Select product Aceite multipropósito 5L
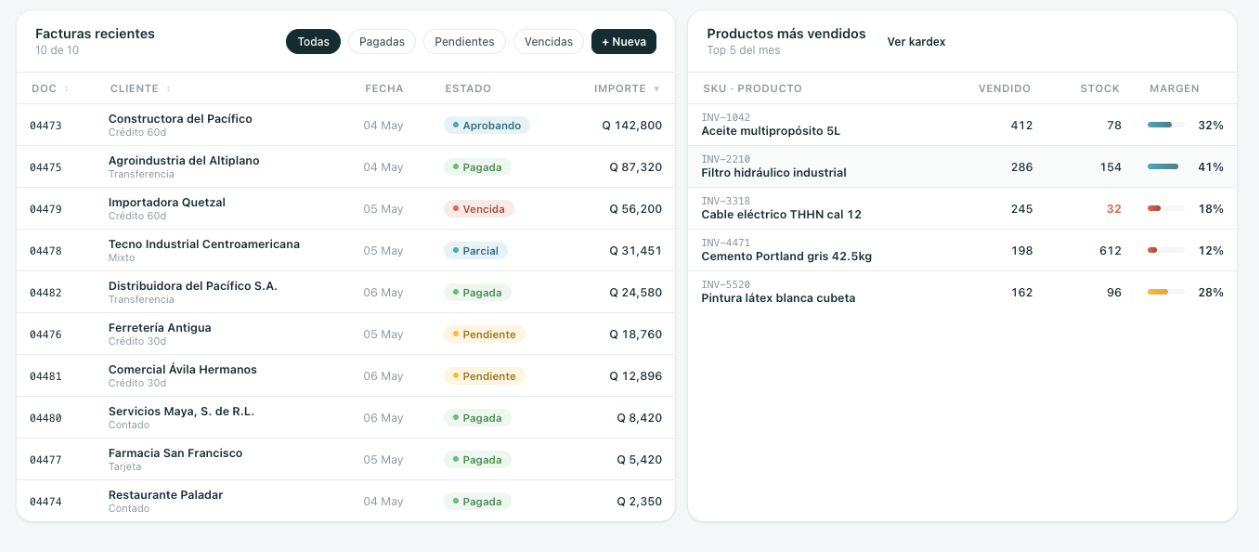The image size is (1259, 552). pyautogui.click(x=771, y=131)
